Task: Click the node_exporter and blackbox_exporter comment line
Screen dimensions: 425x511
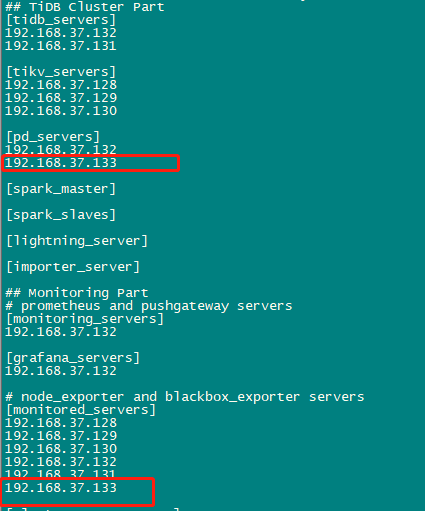Action: (185, 397)
